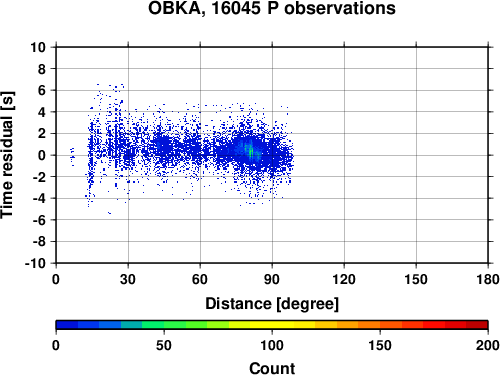Click the x-axis tick label 90

272,279
